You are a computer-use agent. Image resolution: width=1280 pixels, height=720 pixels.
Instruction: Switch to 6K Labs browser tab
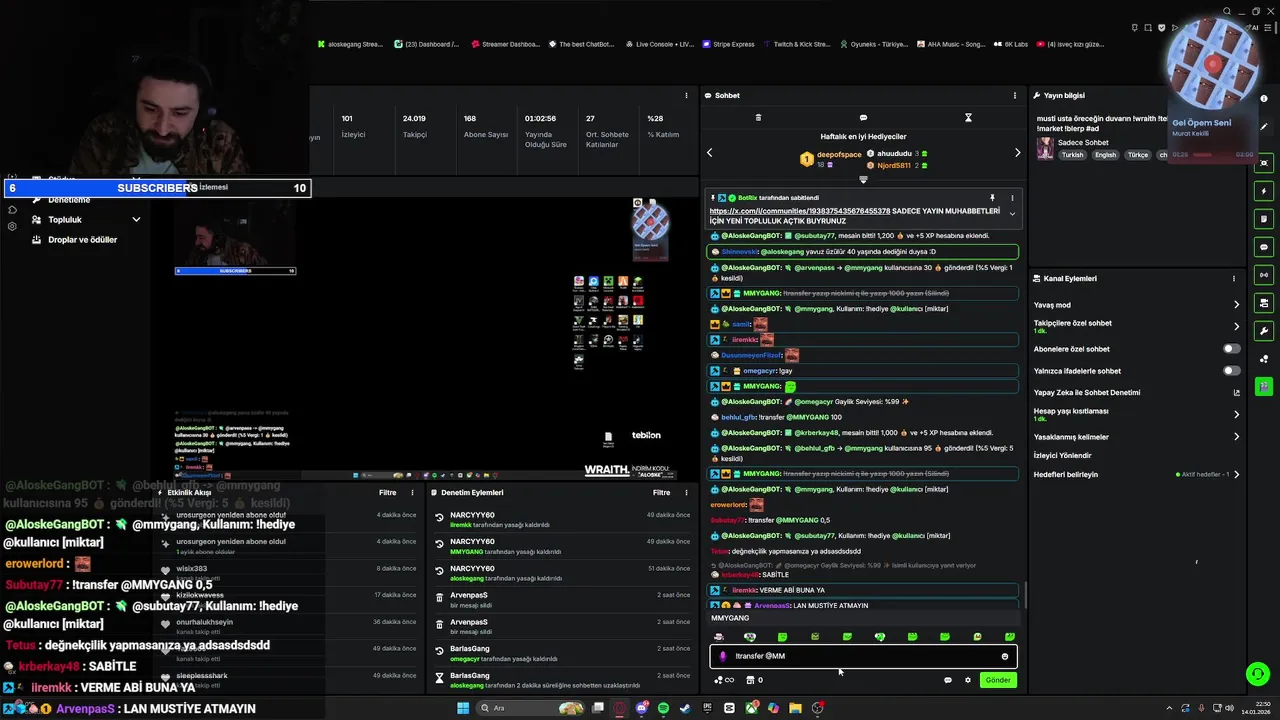click(x=1010, y=44)
